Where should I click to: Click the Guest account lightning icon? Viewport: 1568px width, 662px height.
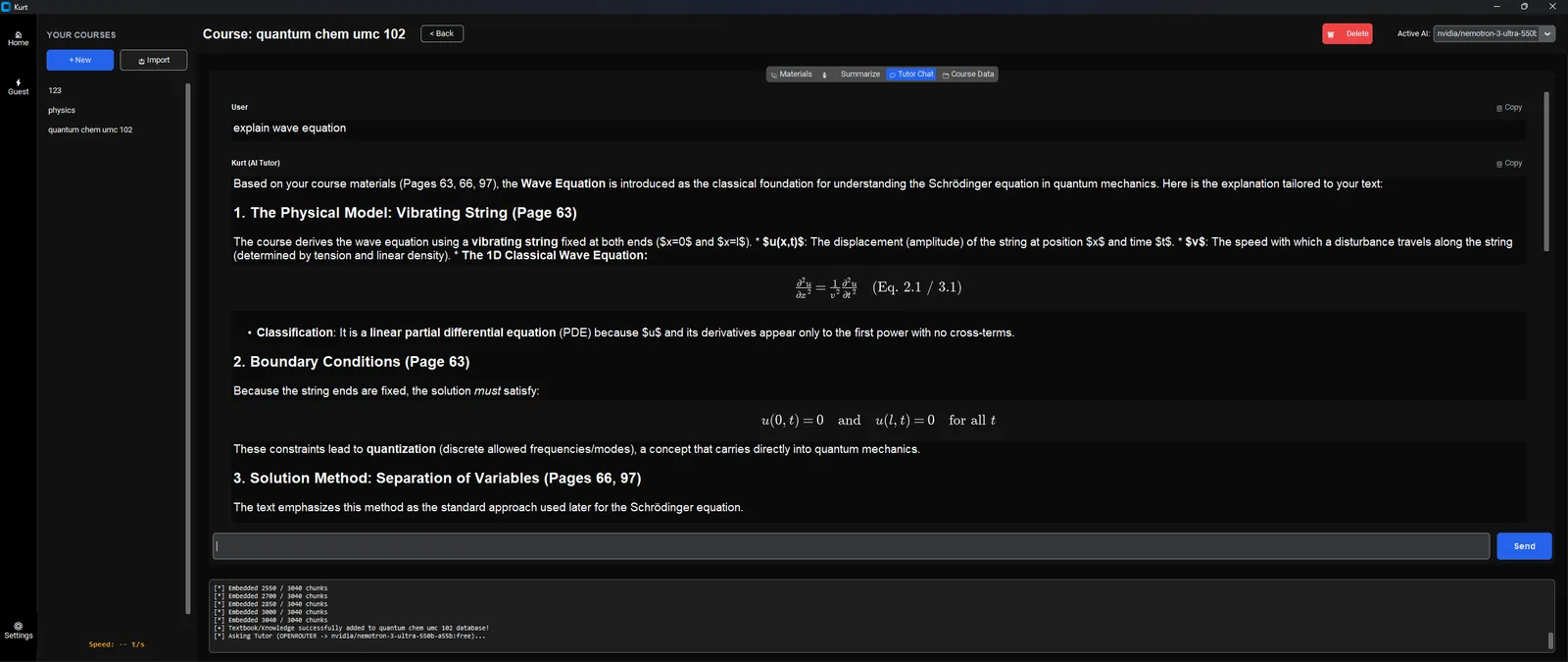pos(18,87)
